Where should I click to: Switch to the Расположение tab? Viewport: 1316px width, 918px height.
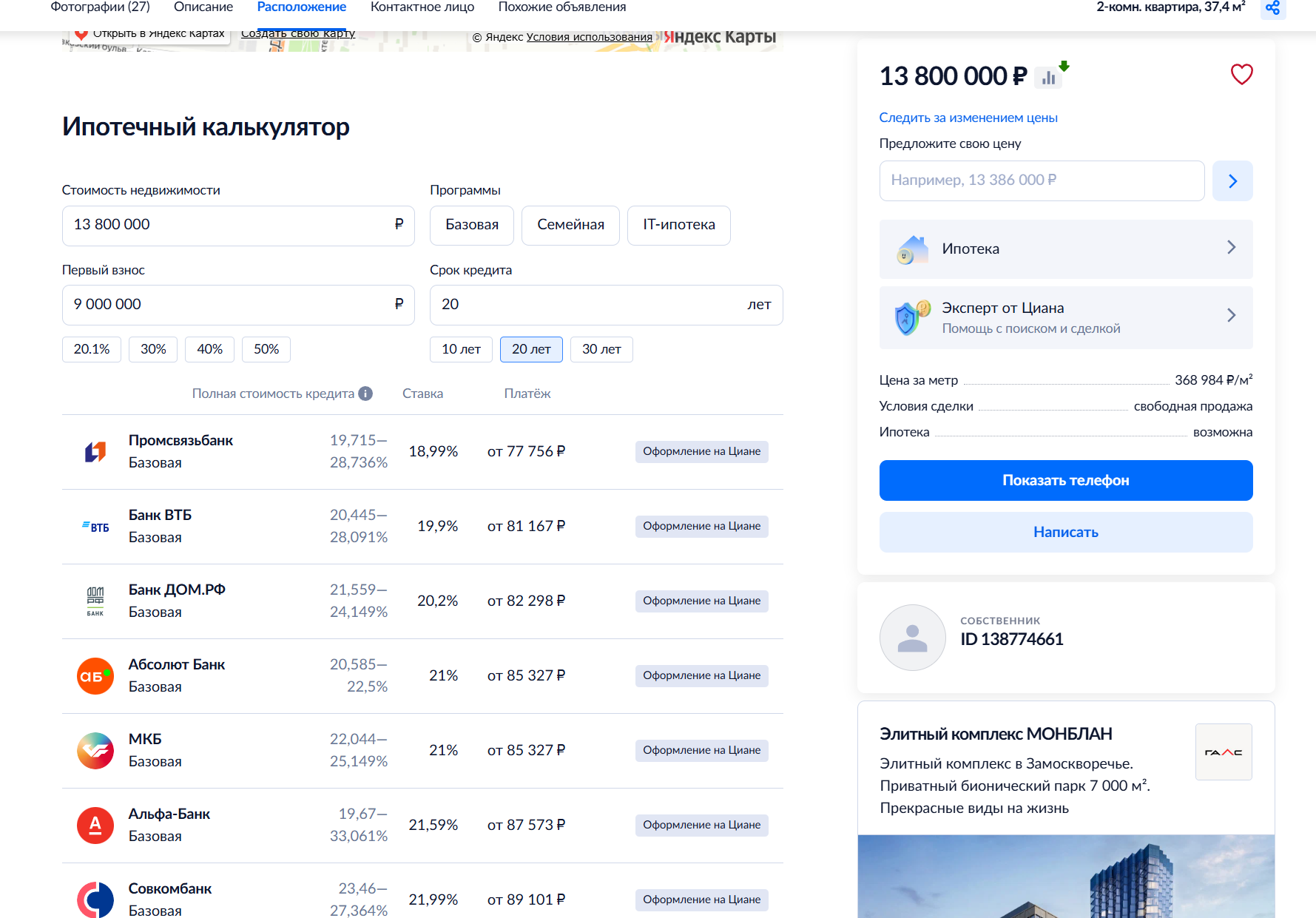coord(302,7)
